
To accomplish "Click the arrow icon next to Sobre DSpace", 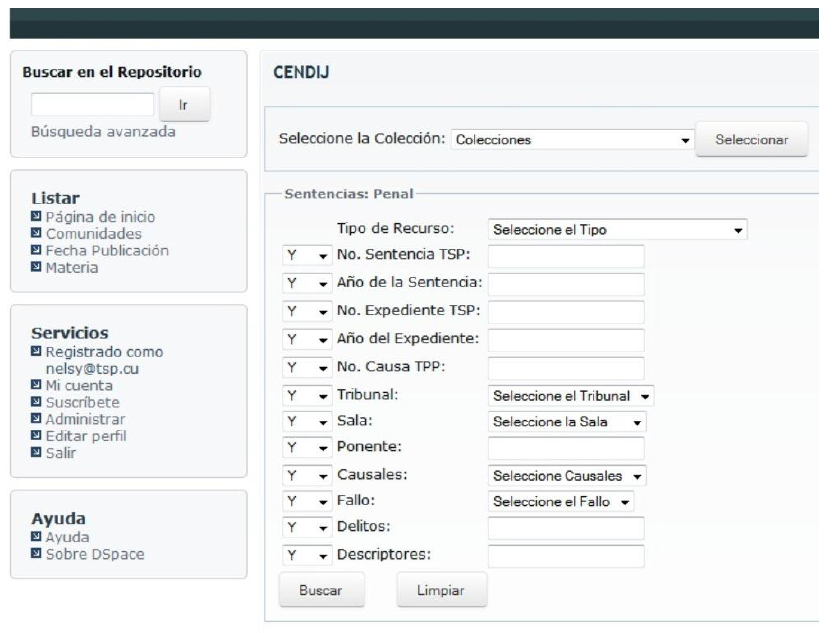I will (37, 555).
